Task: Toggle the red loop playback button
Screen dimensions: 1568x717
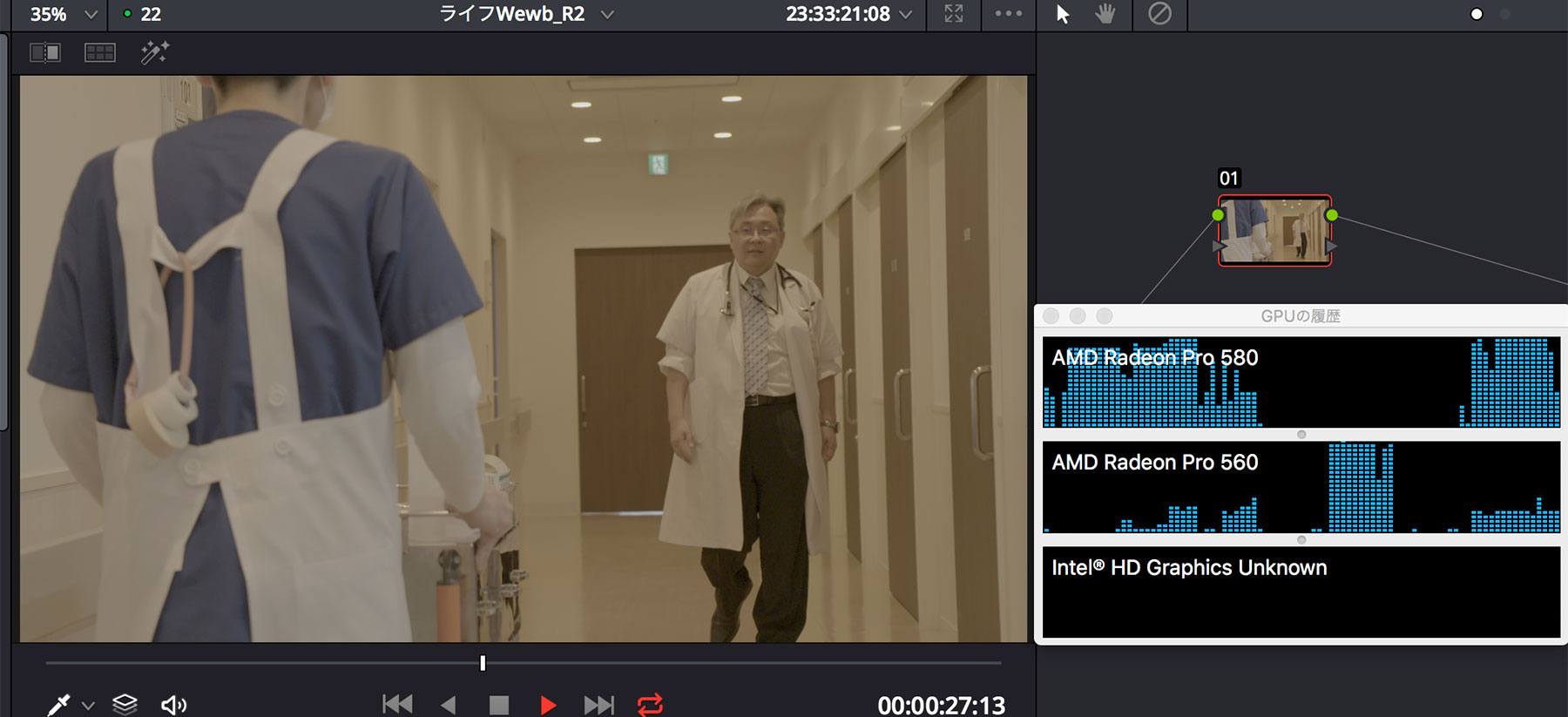Action: 650,704
